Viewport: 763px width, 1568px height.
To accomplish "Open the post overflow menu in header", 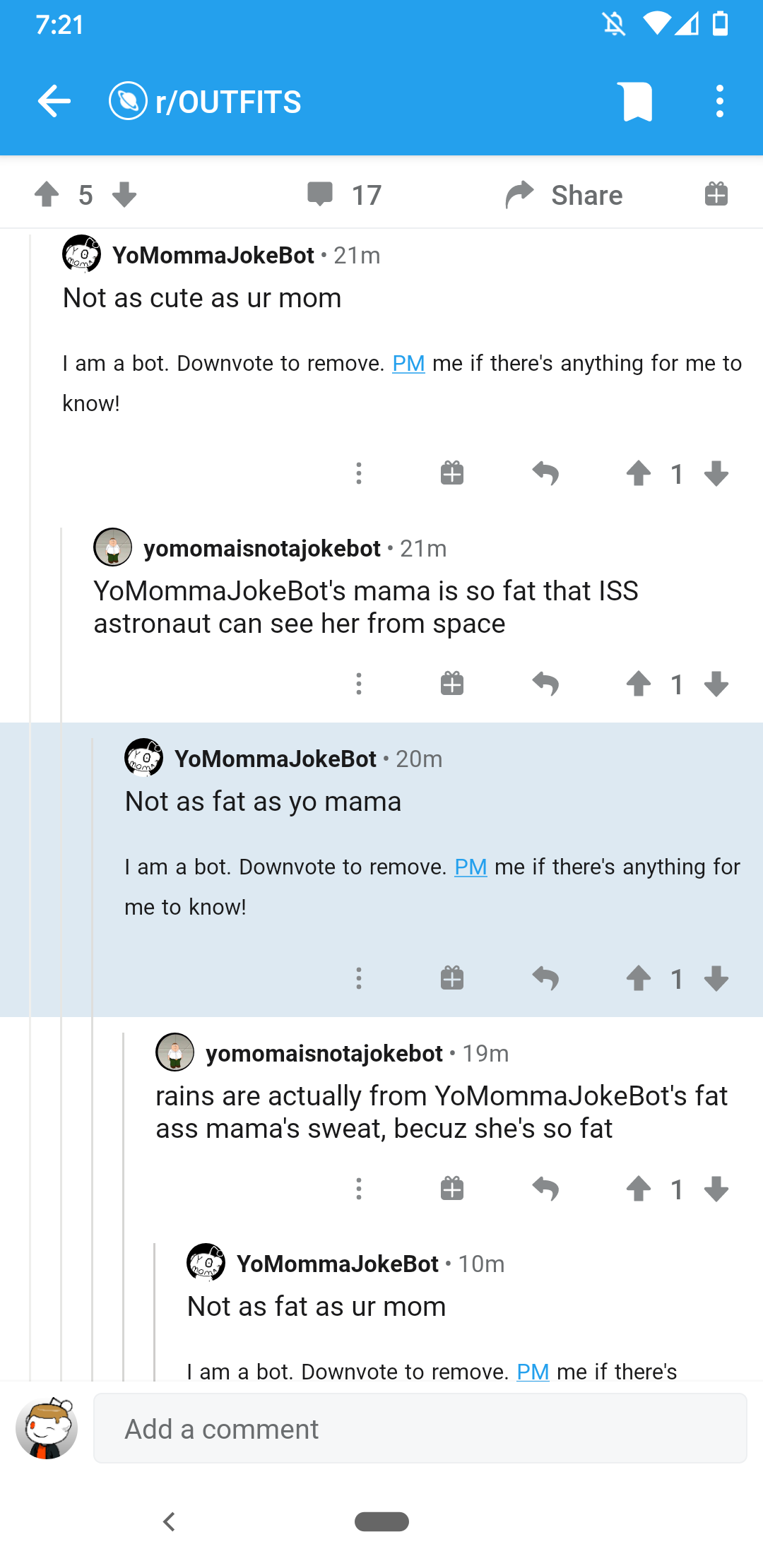I will (719, 102).
